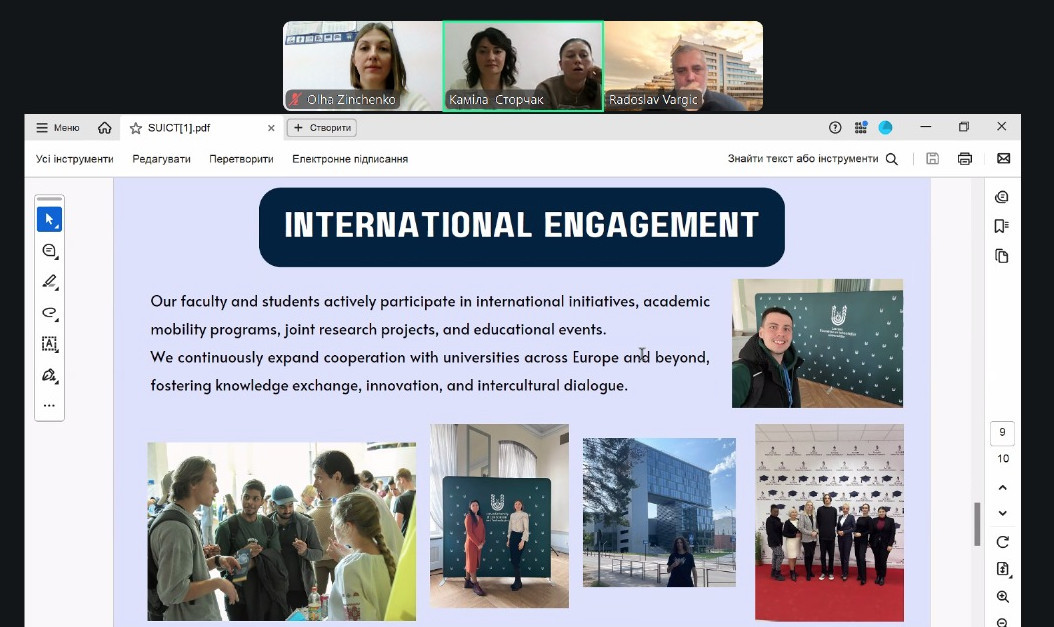Viewport: 1054px width, 627px height.
Task: Open the fill and sign pen tool
Action: coord(49,376)
